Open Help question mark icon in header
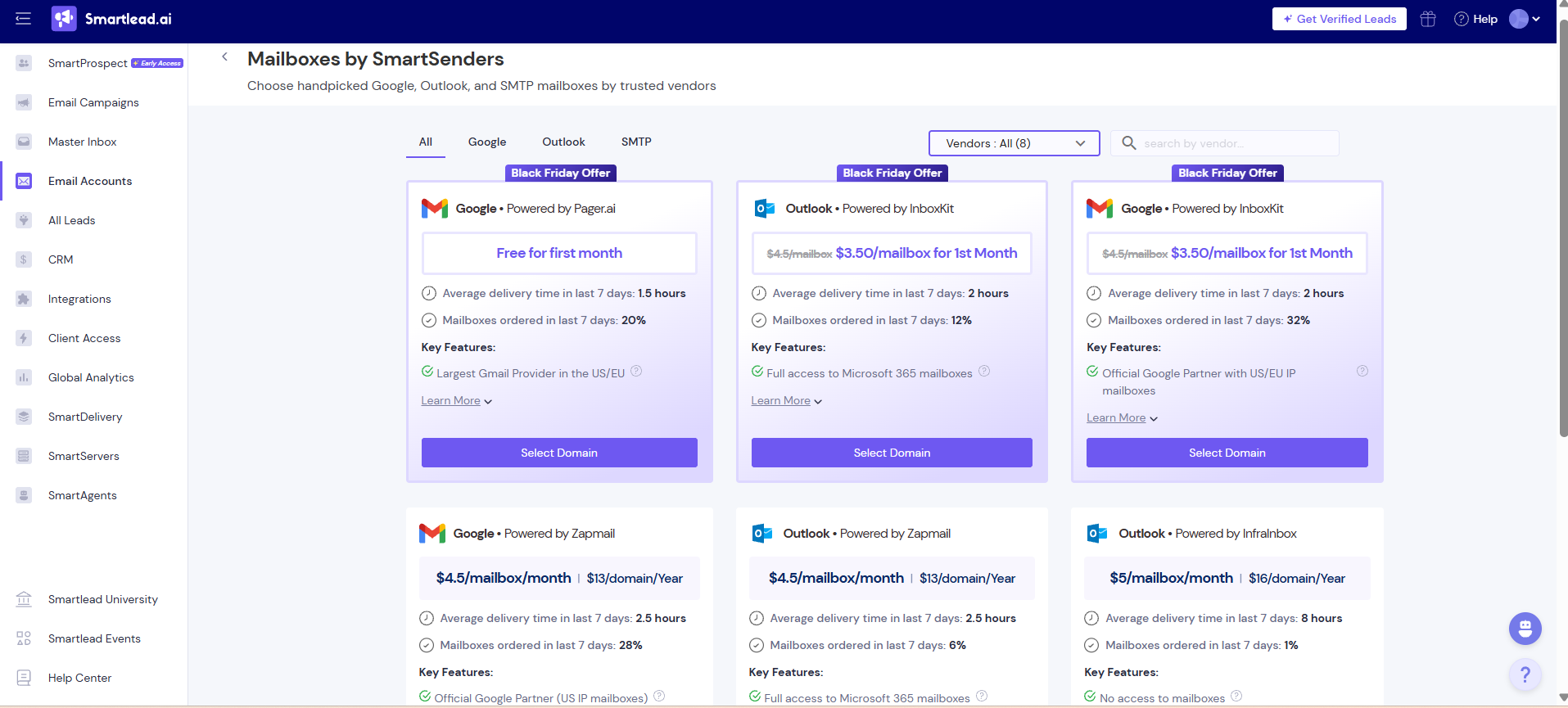The width and height of the screenshot is (1568, 708). coord(1461,19)
